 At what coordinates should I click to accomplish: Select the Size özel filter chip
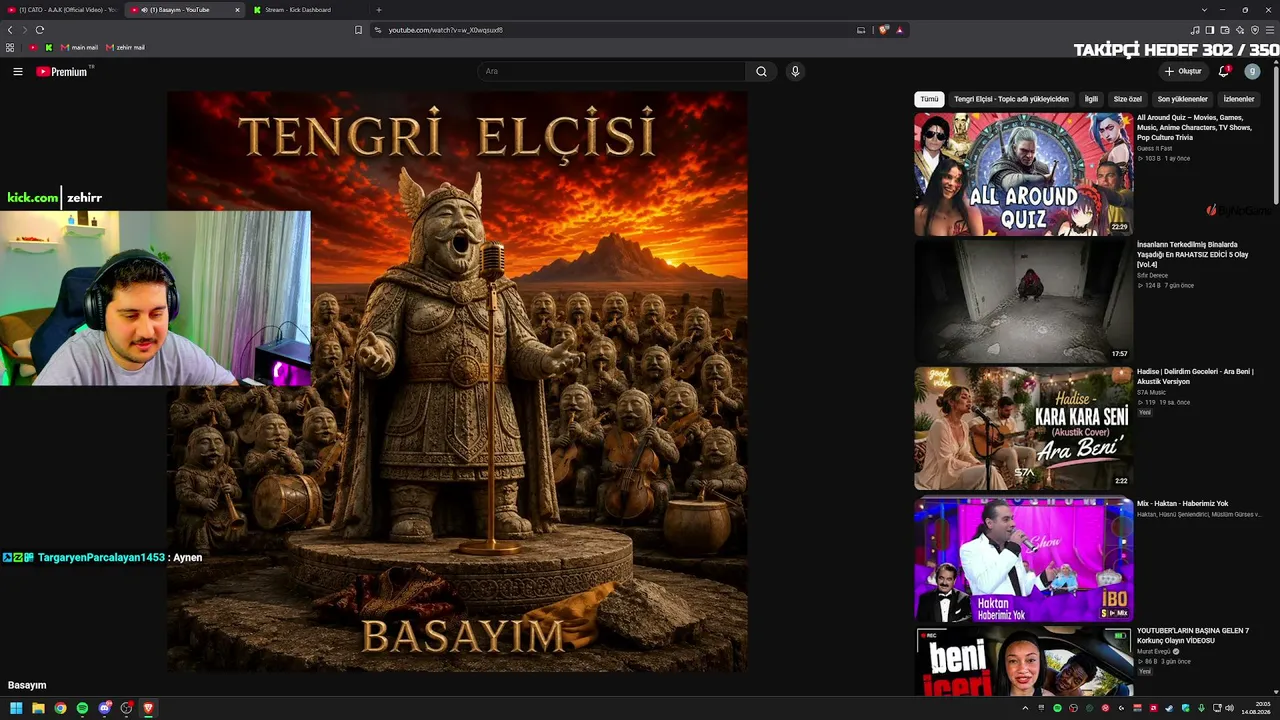coord(1128,99)
